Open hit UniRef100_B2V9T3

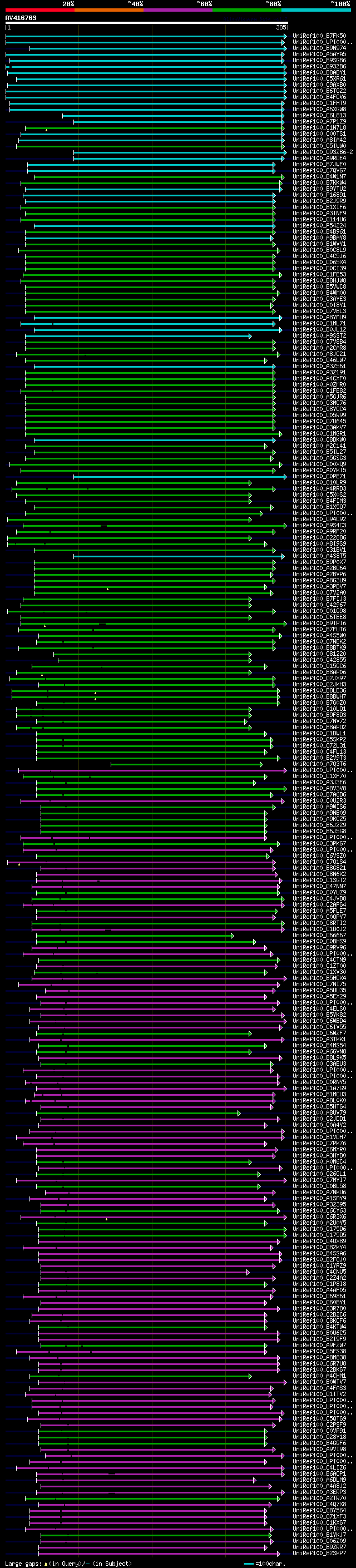click(319, 758)
